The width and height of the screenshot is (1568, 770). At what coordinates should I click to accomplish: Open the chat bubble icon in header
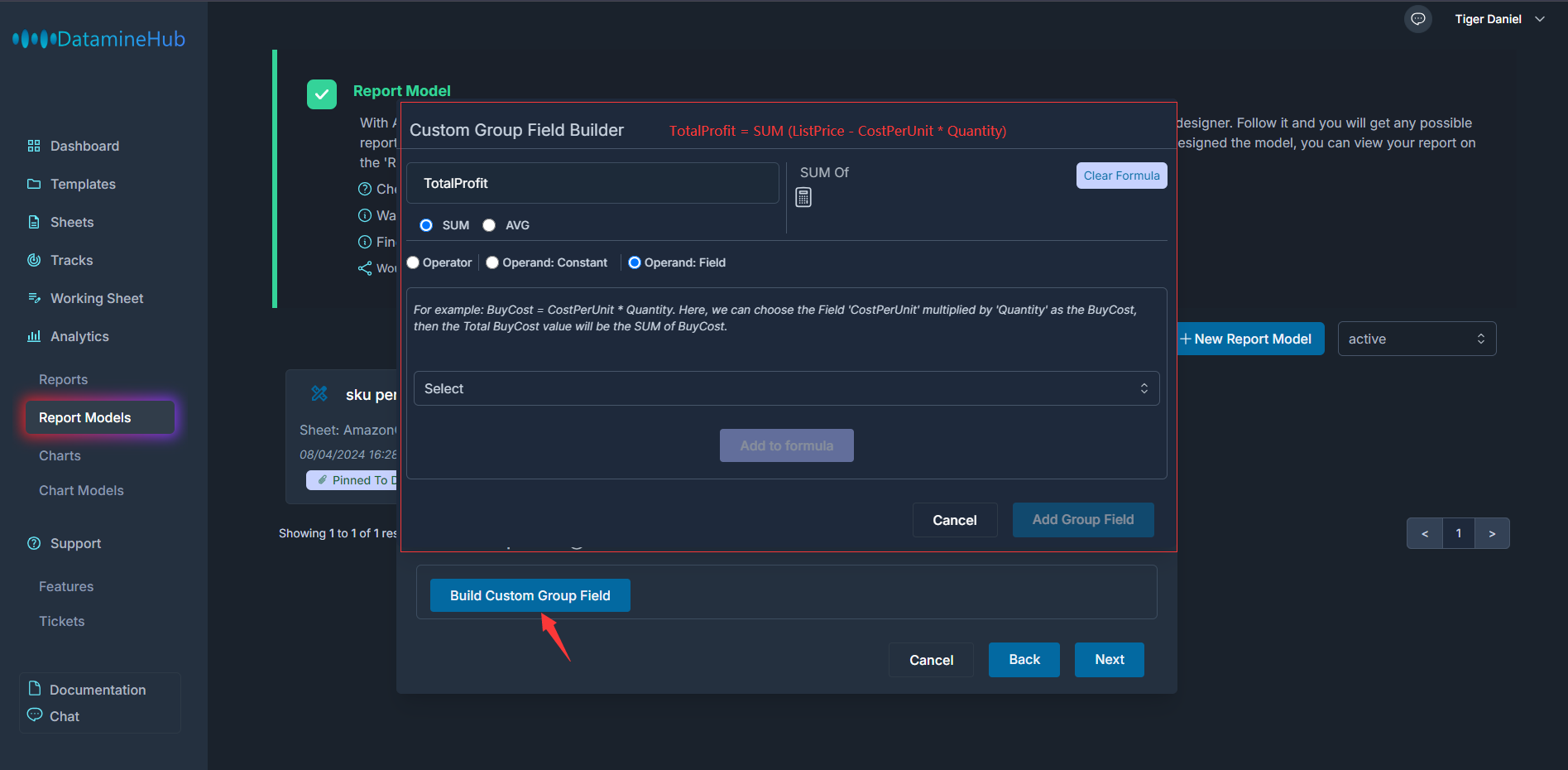pyautogui.click(x=1418, y=19)
